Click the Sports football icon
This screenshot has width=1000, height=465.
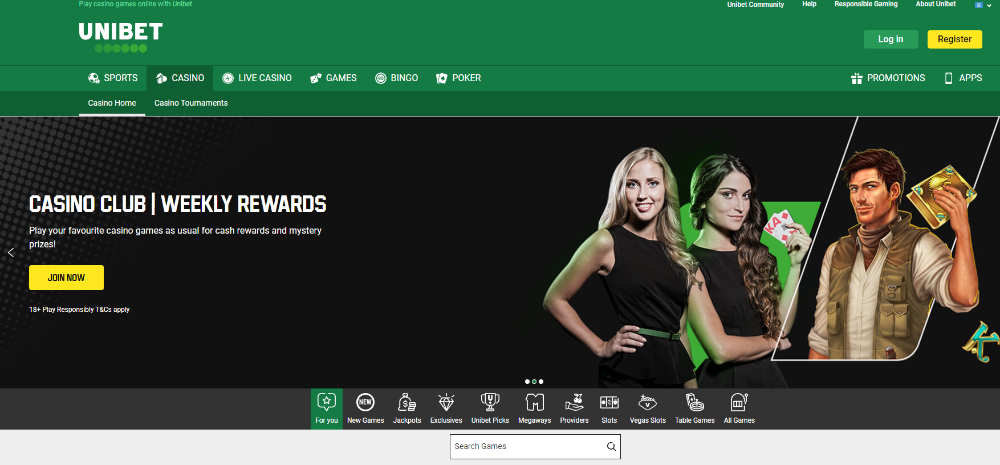[94, 78]
